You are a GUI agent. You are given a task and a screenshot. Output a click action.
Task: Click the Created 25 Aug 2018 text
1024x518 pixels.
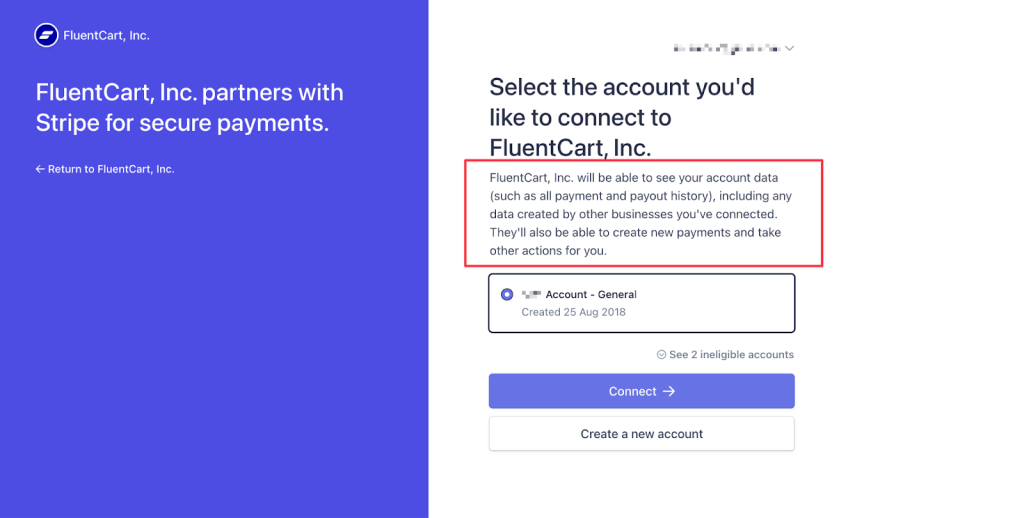(573, 312)
